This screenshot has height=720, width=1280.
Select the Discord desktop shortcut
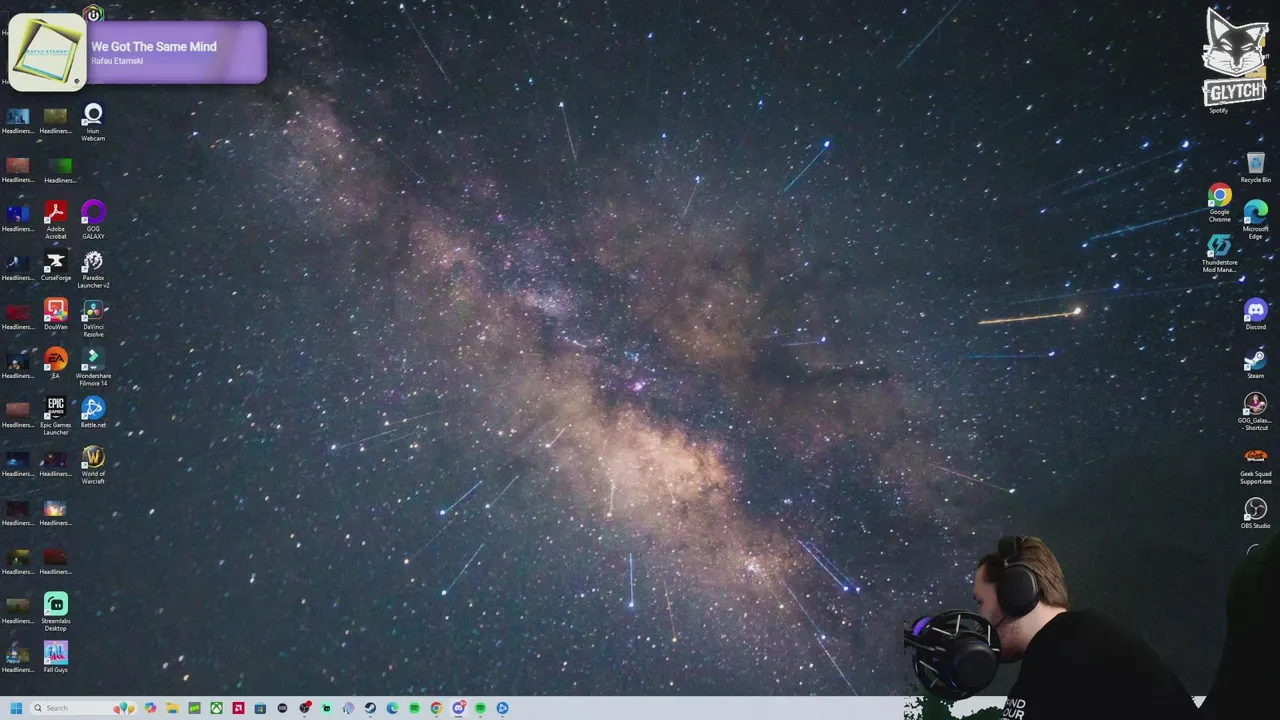click(x=1255, y=315)
